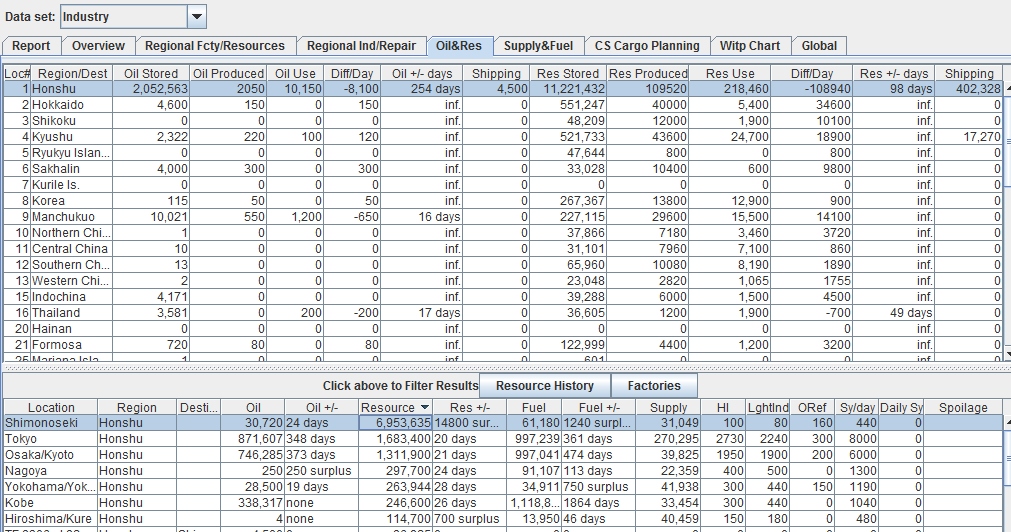Click the Factories button
Viewport: 1011px width, 532px height.
[x=654, y=386]
